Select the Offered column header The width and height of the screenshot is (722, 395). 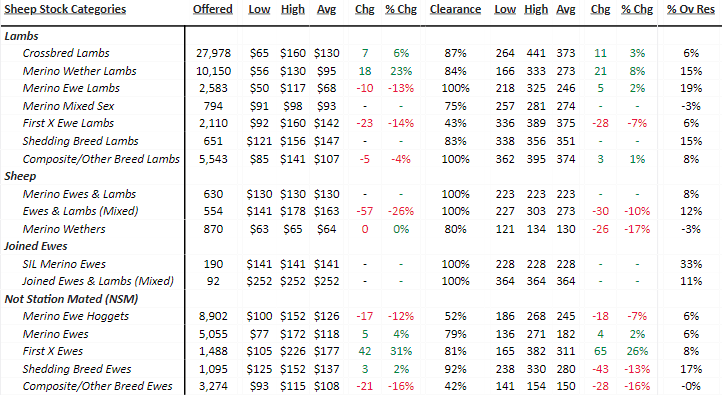tap(213, 9)
